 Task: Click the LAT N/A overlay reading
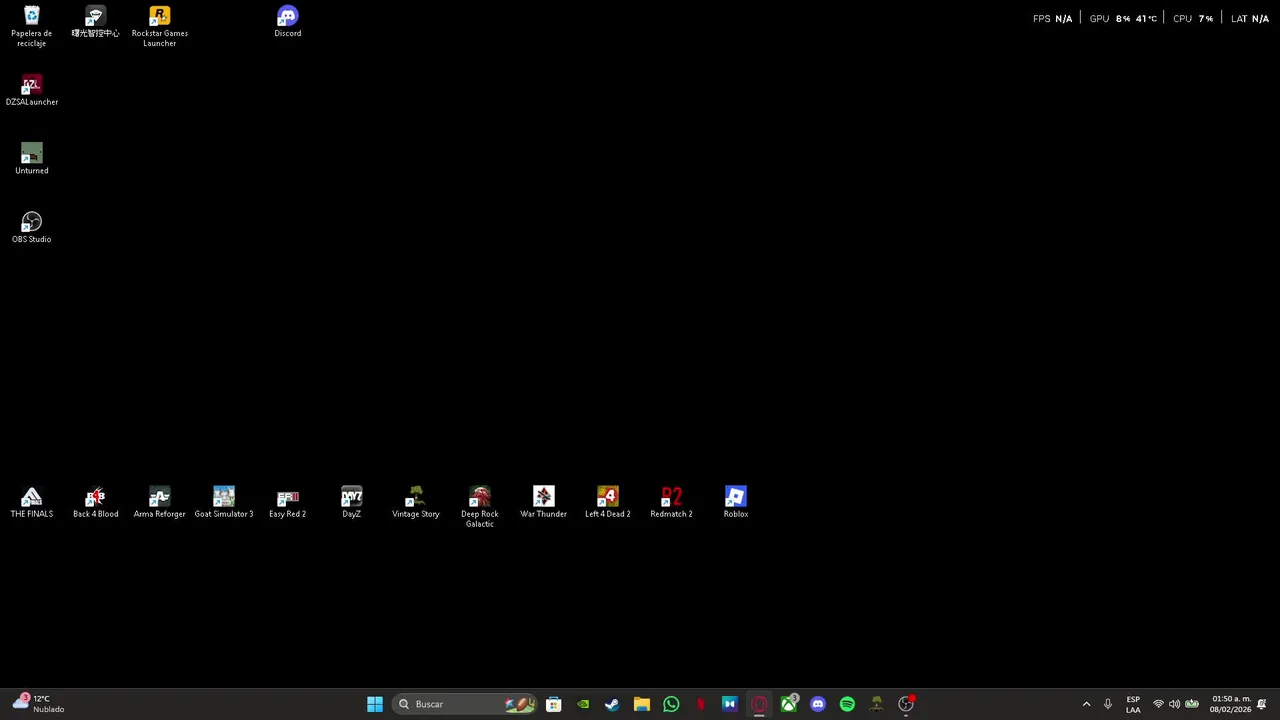coord(1250,18)
